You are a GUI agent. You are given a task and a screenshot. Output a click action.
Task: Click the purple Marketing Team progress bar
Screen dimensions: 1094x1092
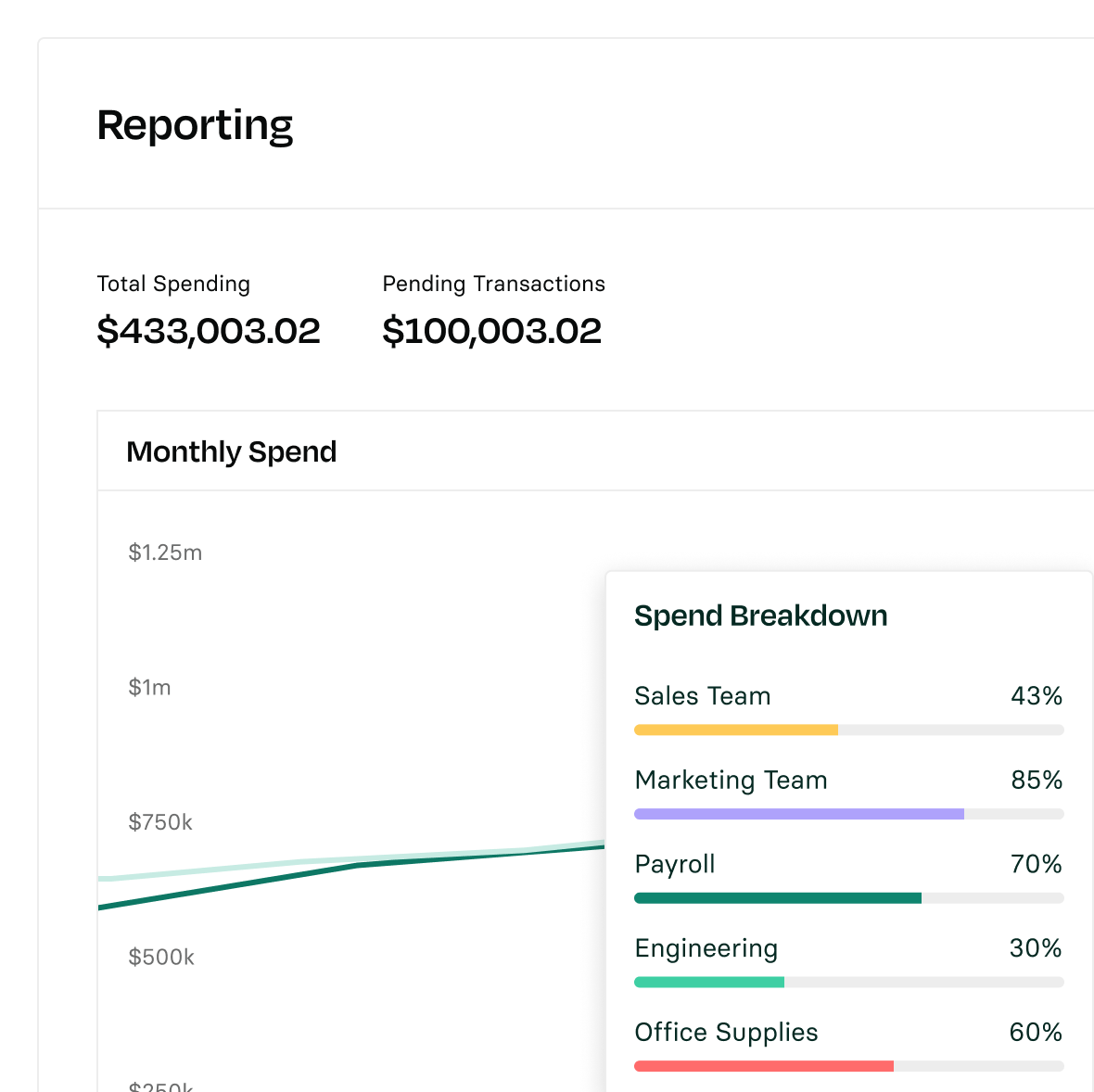coord(799,814)
